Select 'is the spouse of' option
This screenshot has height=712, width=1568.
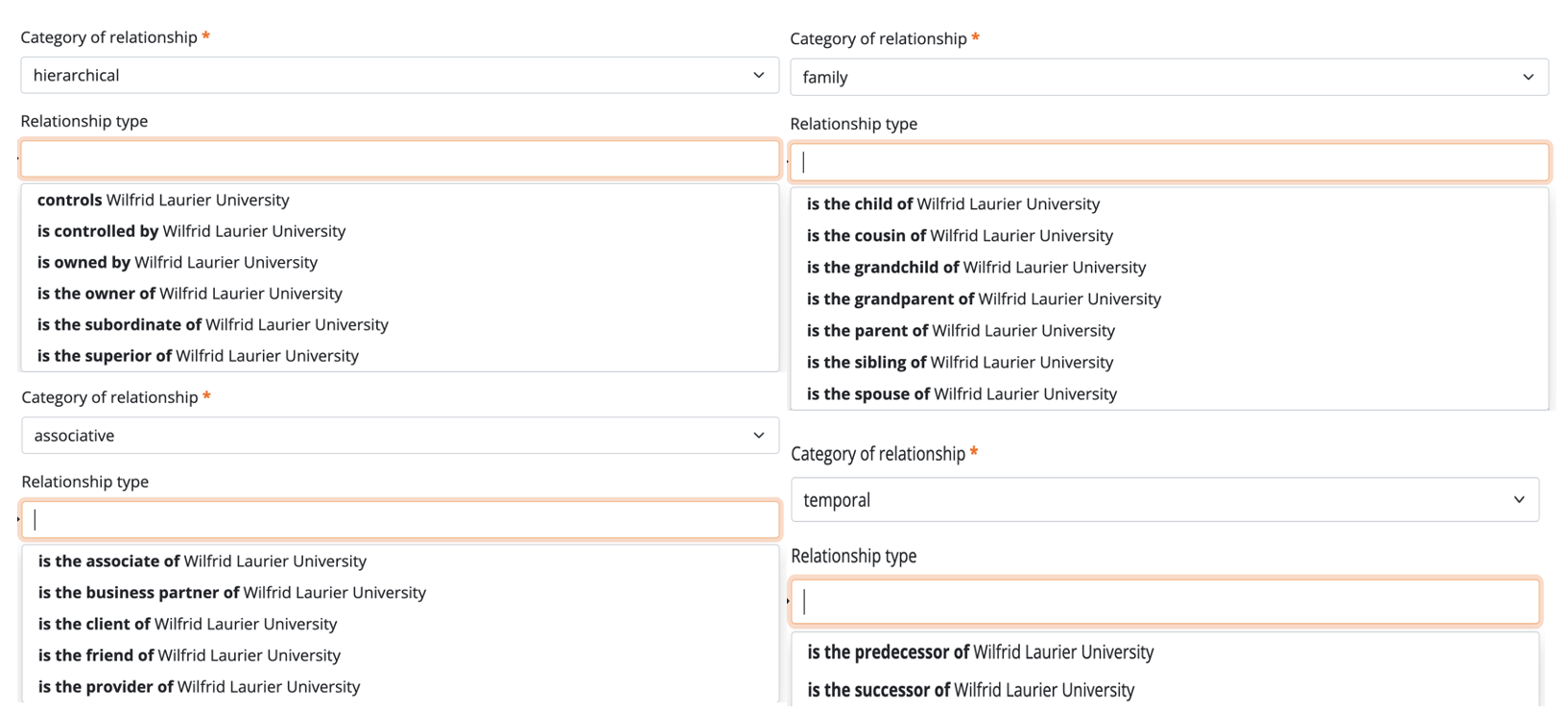click(x=961, y=394)
